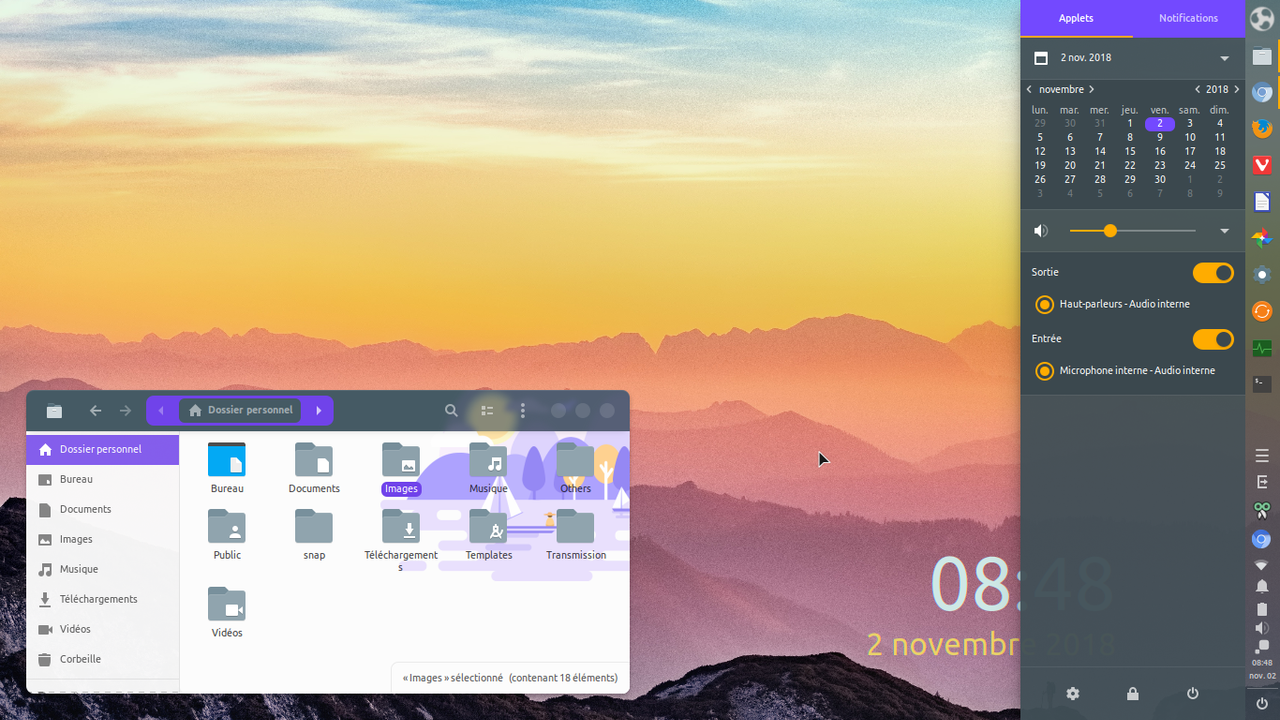This screenshot has height=720, width=1280.
Task: Collapse the volume applet dropdown arrow
Action: (x=1225, y=231)
